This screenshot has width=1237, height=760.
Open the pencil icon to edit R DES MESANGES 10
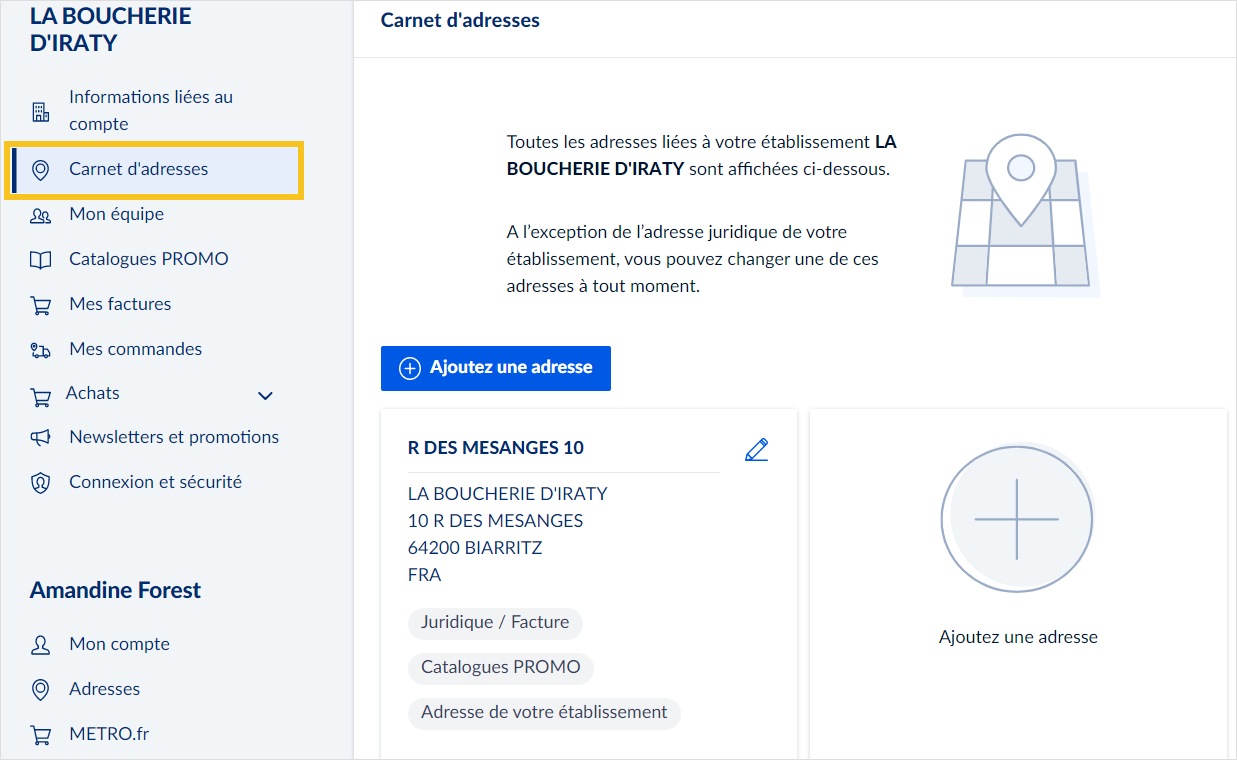click(757, 449)
